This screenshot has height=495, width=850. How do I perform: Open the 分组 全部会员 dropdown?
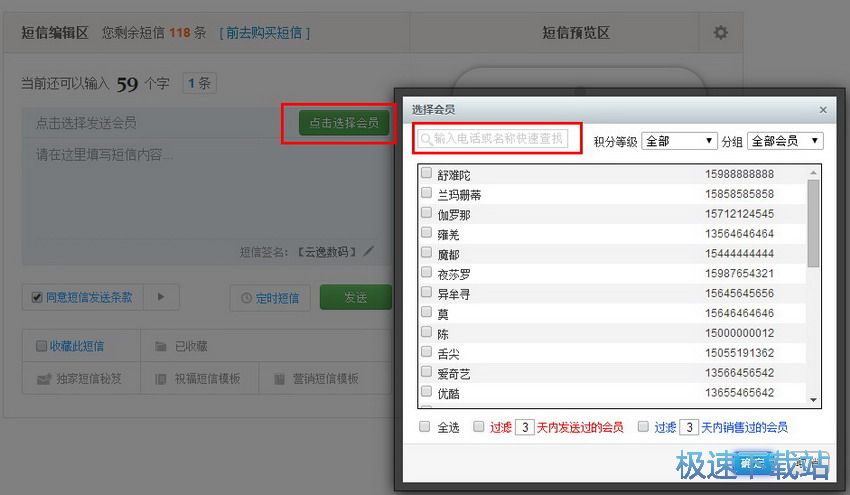pyautogui.click(x=785, y=141)
